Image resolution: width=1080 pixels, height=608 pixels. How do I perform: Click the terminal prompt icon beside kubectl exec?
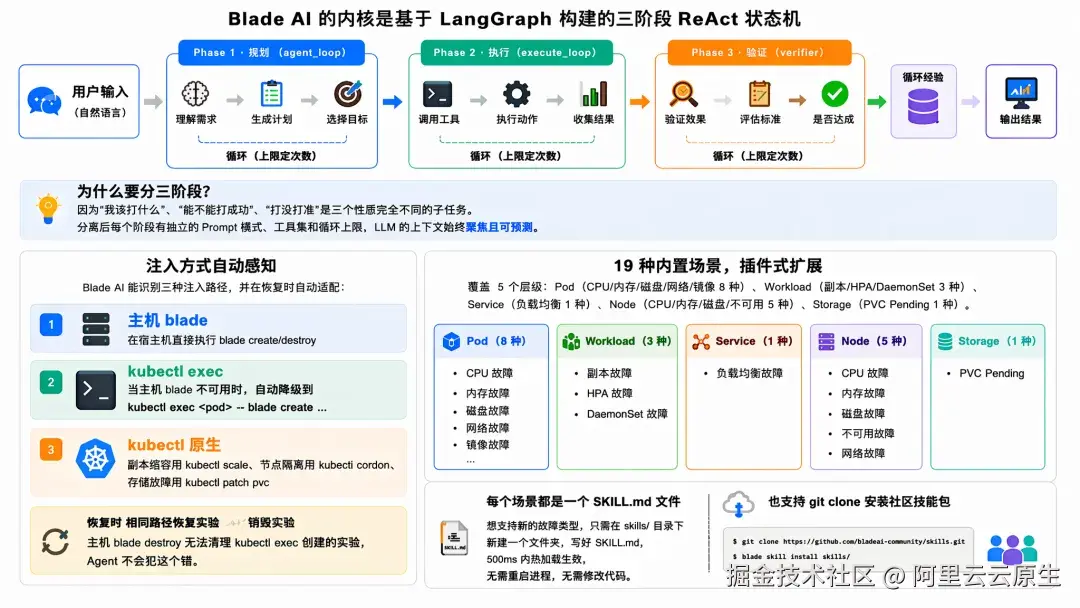tap(96, 390)
